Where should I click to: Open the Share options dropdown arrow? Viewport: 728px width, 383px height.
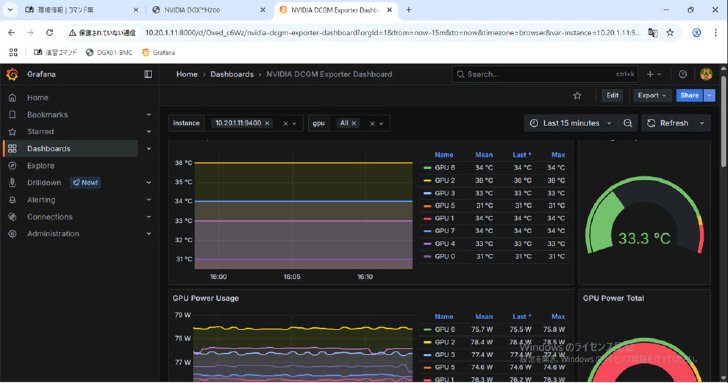pyautogui.click(x=709, y=95)
